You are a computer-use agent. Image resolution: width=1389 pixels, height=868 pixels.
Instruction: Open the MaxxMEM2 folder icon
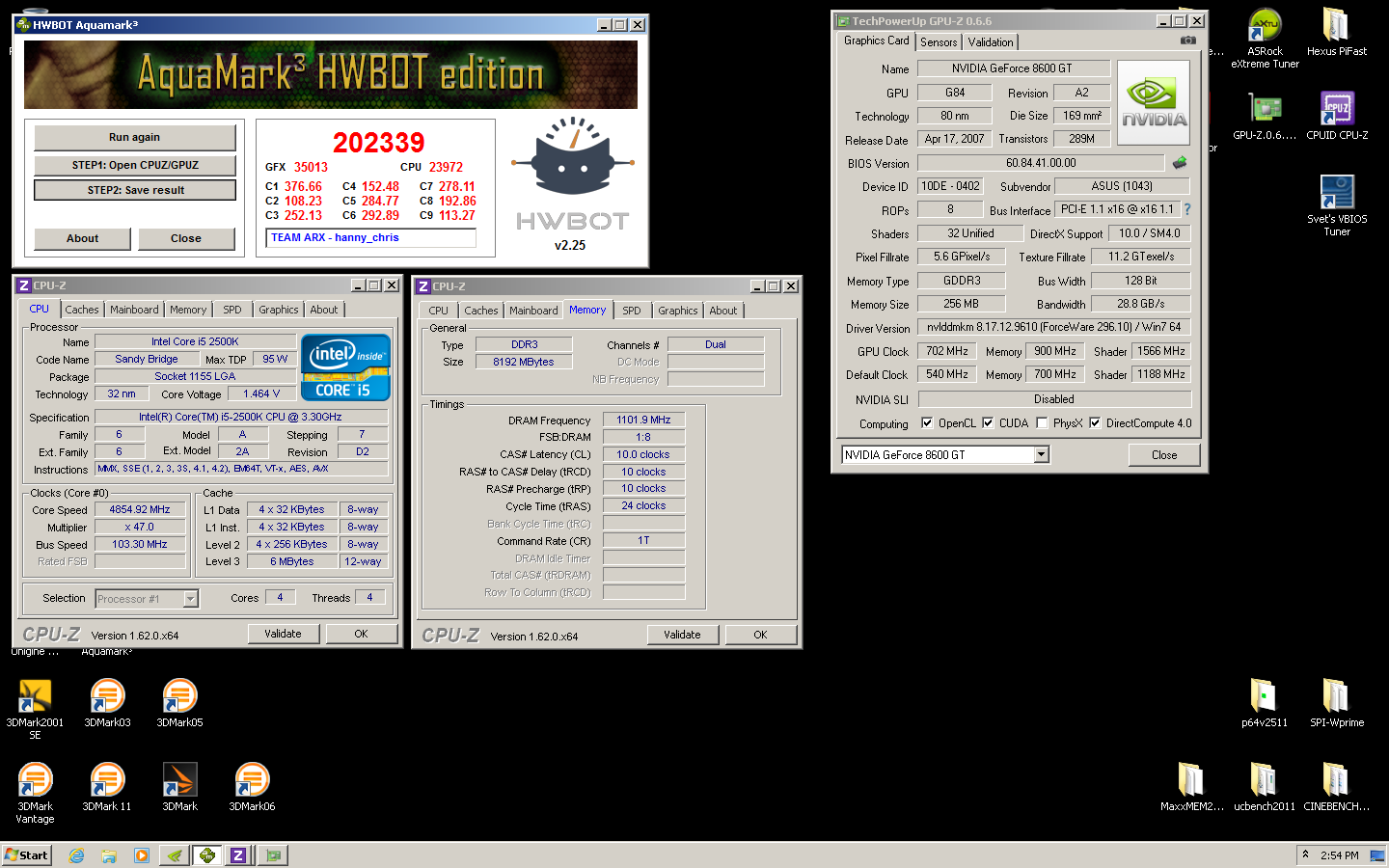point(1191,786)
